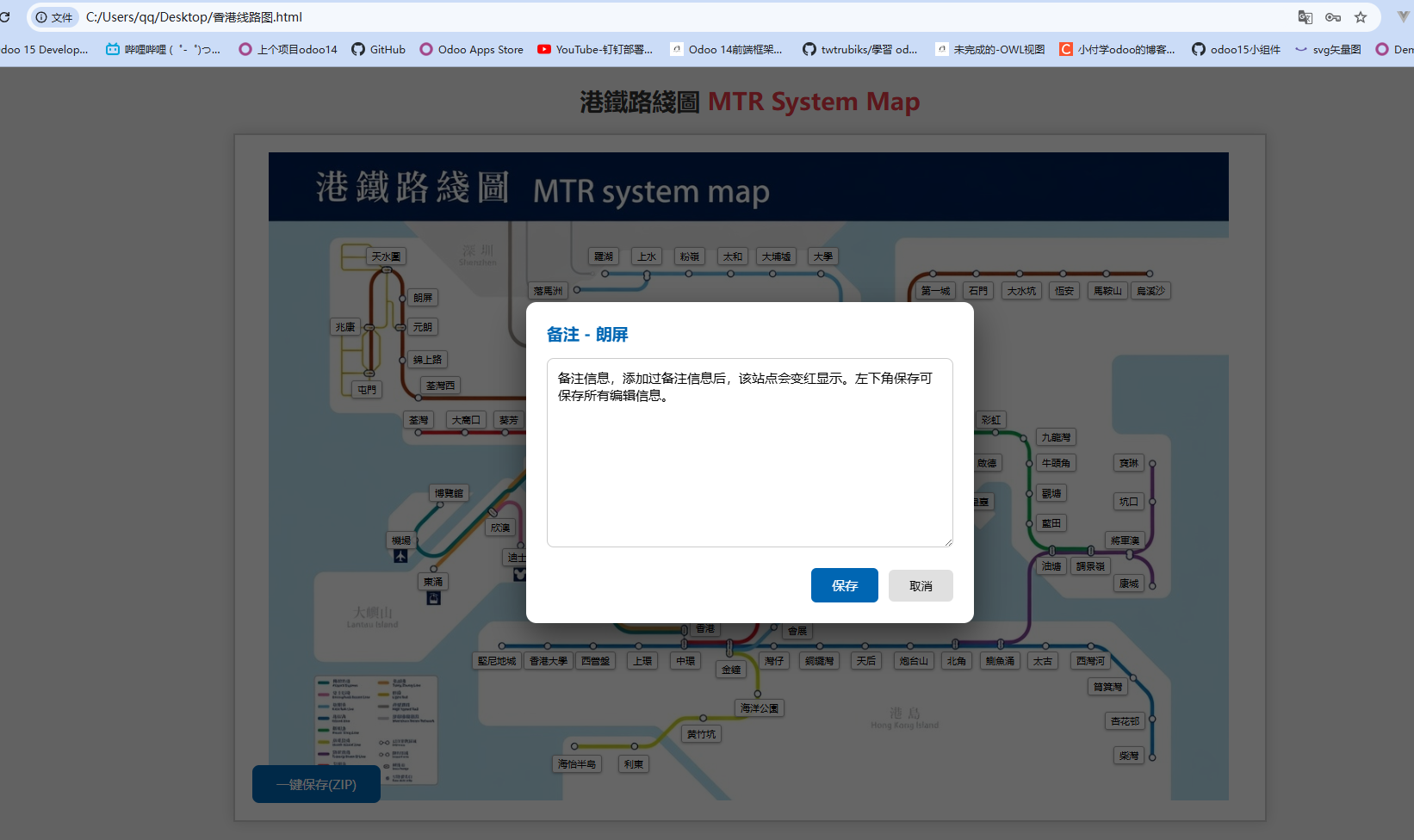
Task: Bookmark this page with the star icon
Action: (x=1361, y=17)
